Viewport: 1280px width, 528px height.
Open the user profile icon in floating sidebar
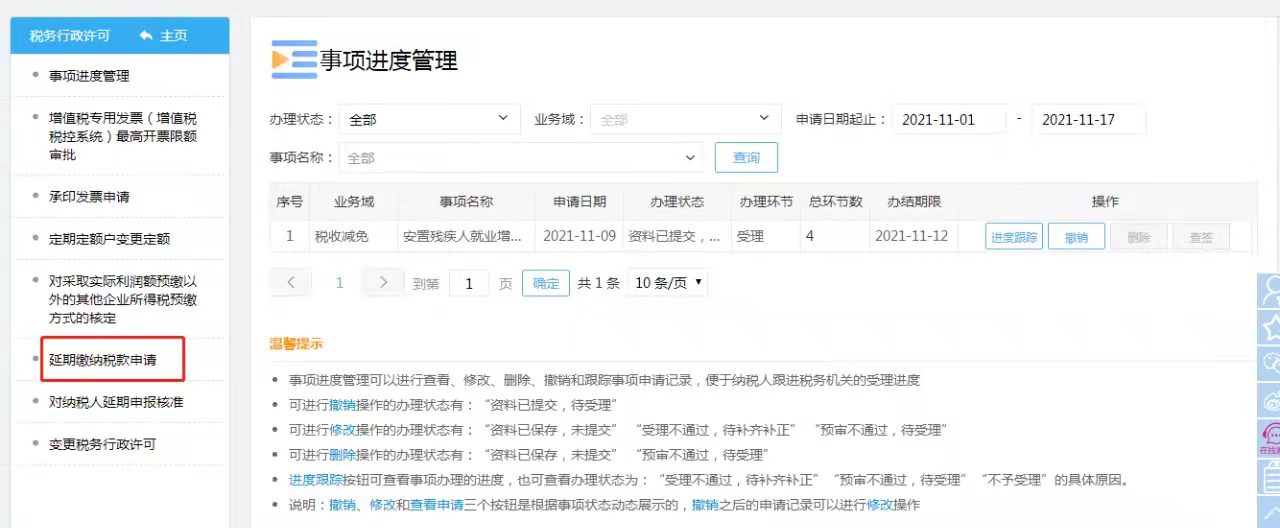click(1271, 291)
